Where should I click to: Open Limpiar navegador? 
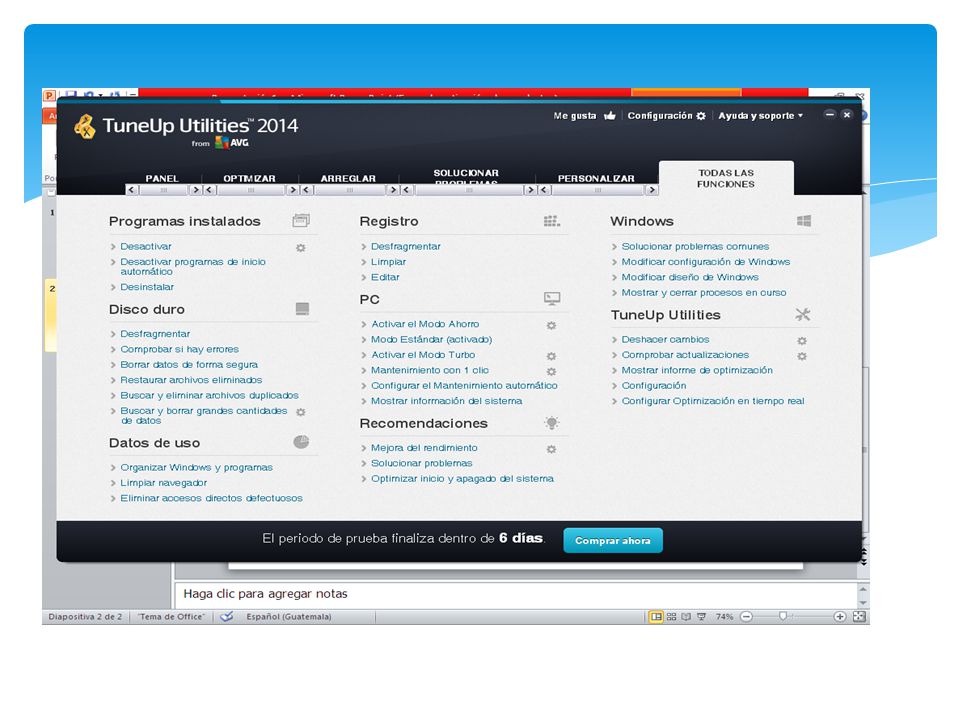point(163,482)
